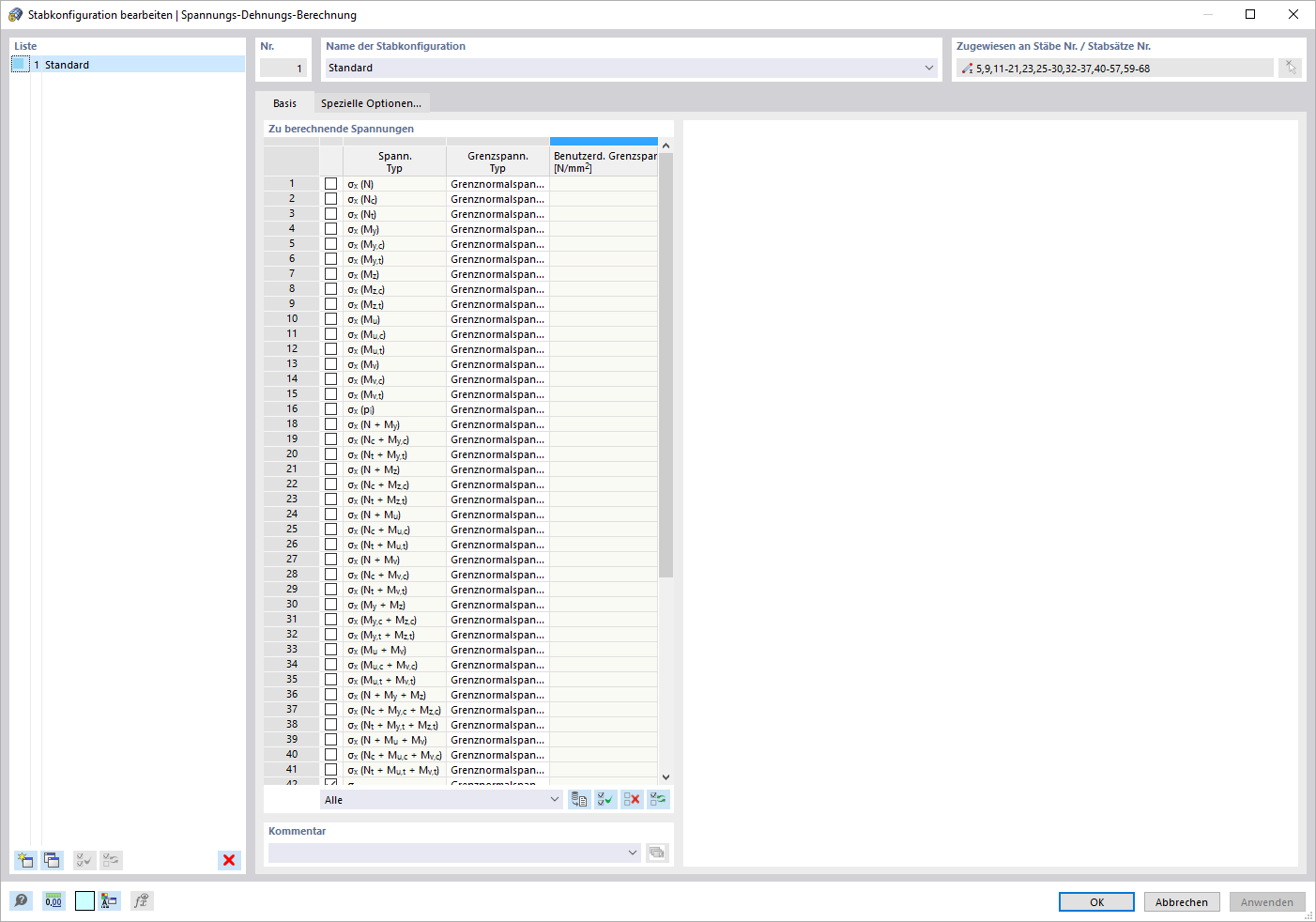Screen dimensions: 1316x922
Task: Click σx (Nt + Mz,t) text in row 23
Action: coord(377,499)
